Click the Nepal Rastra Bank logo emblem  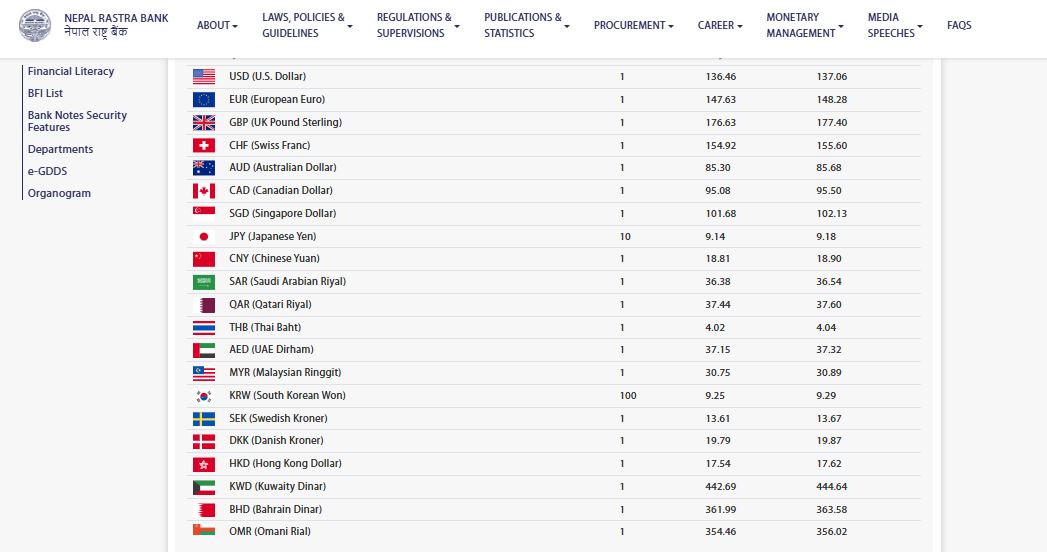37,25
